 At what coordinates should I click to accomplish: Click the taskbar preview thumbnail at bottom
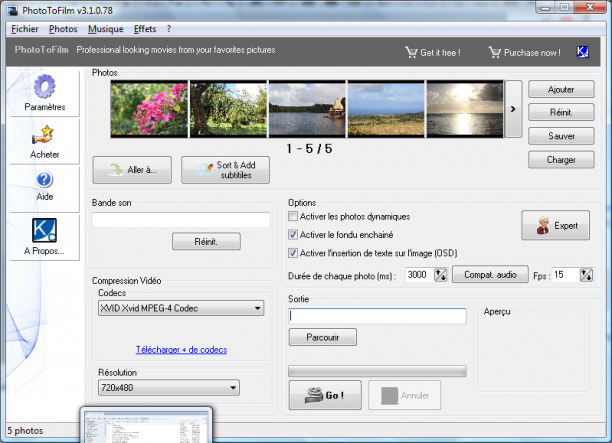(146, 425)
